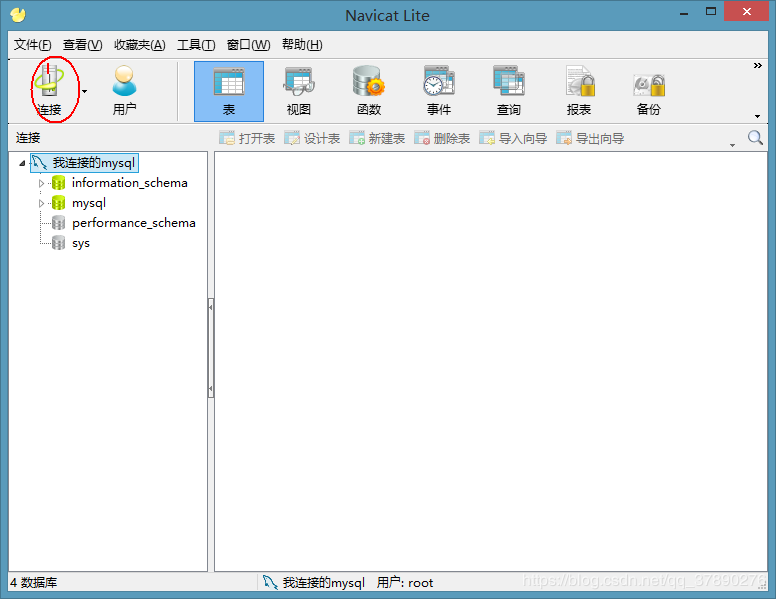The height and width of the screenshot is (599, 776).
Task: Open the User (用户) manager icon
Action: tap(124, 90)
